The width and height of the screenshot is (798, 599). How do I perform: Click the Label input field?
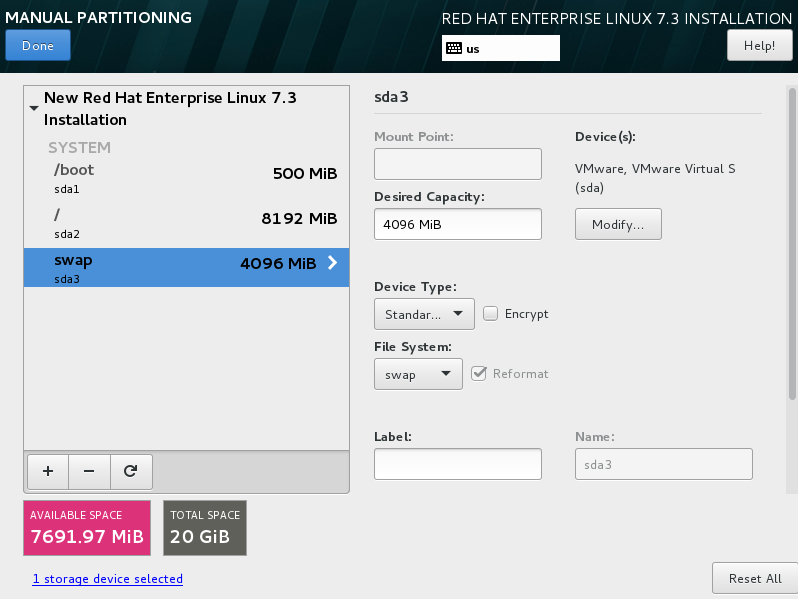tap(458, 464)
